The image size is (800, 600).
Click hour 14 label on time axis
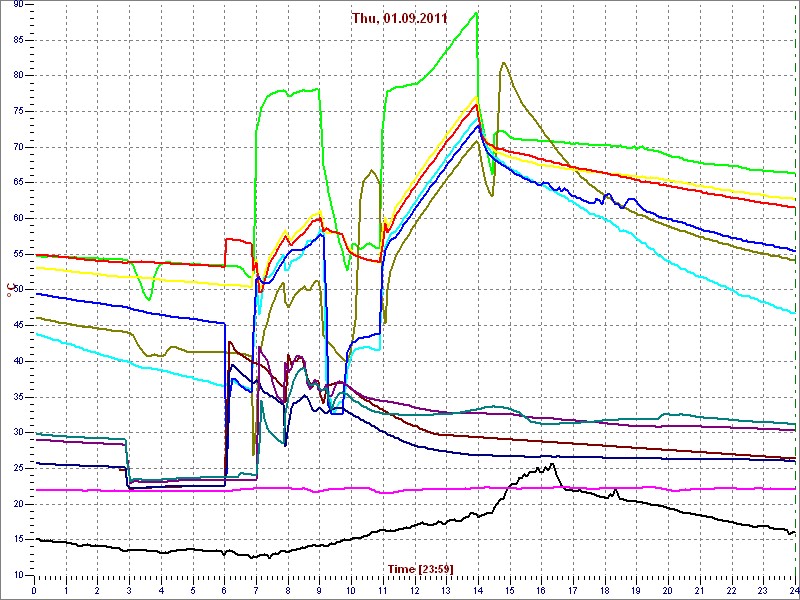(477, 589)
